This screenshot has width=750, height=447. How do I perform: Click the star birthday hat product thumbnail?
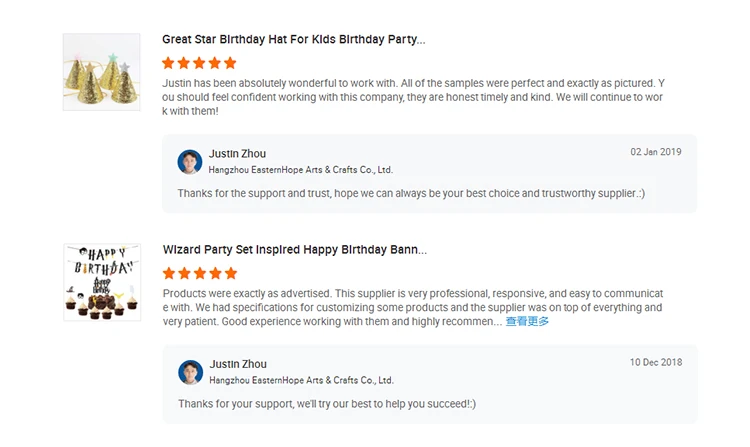(x=101, y=72)
